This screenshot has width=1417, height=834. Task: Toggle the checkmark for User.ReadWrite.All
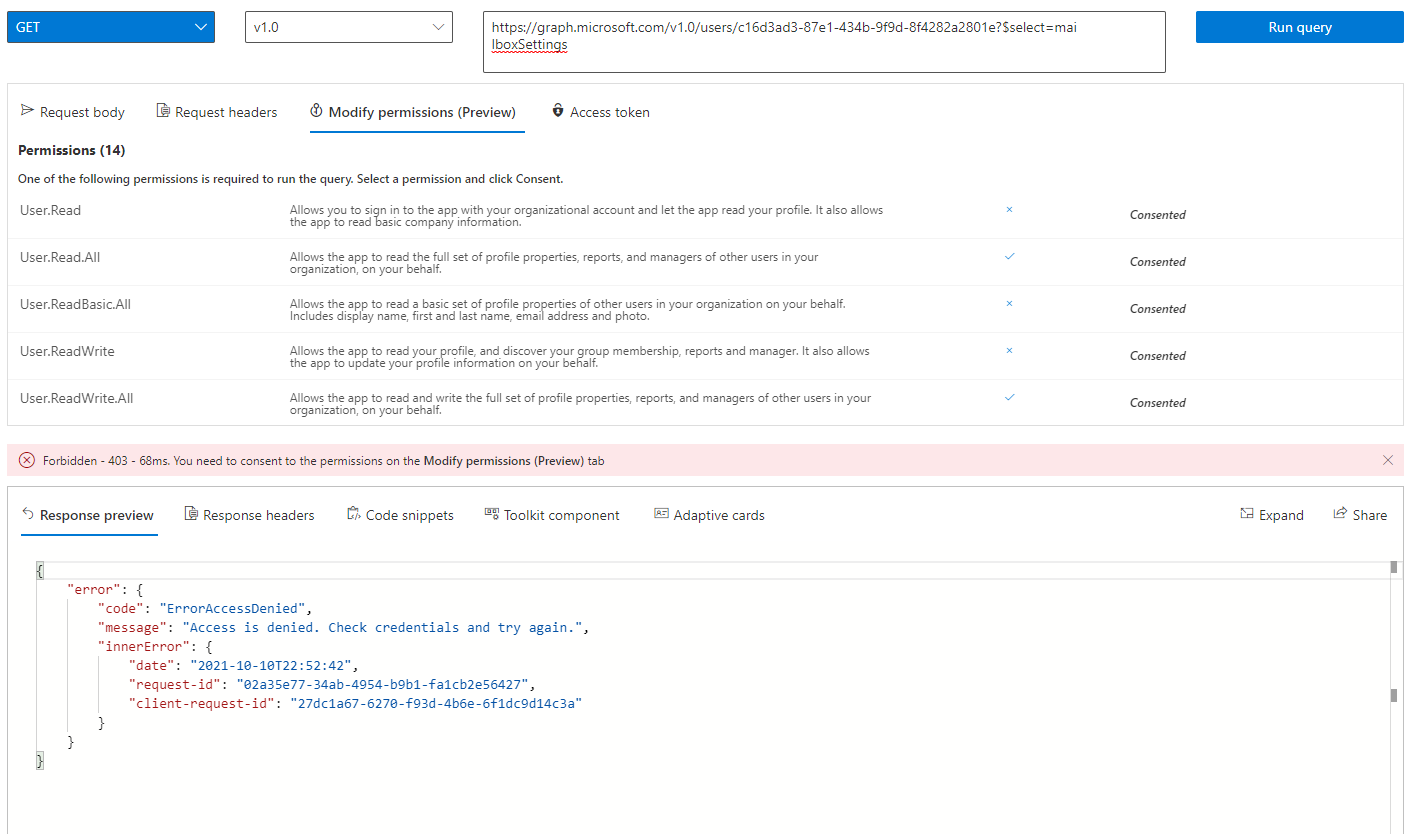[x=1009, y=396]
